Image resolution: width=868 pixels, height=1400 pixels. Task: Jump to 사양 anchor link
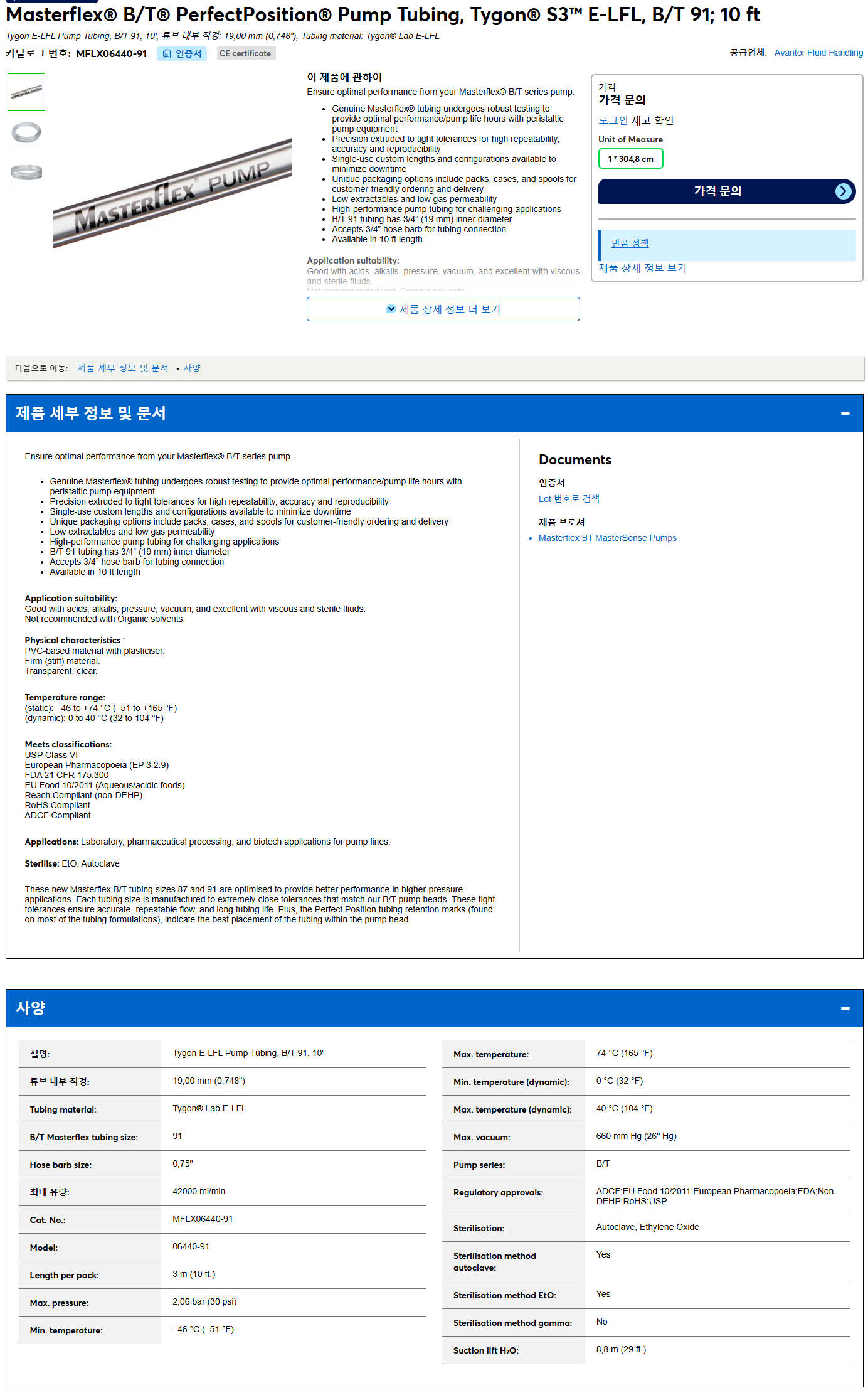coord(192,368)
